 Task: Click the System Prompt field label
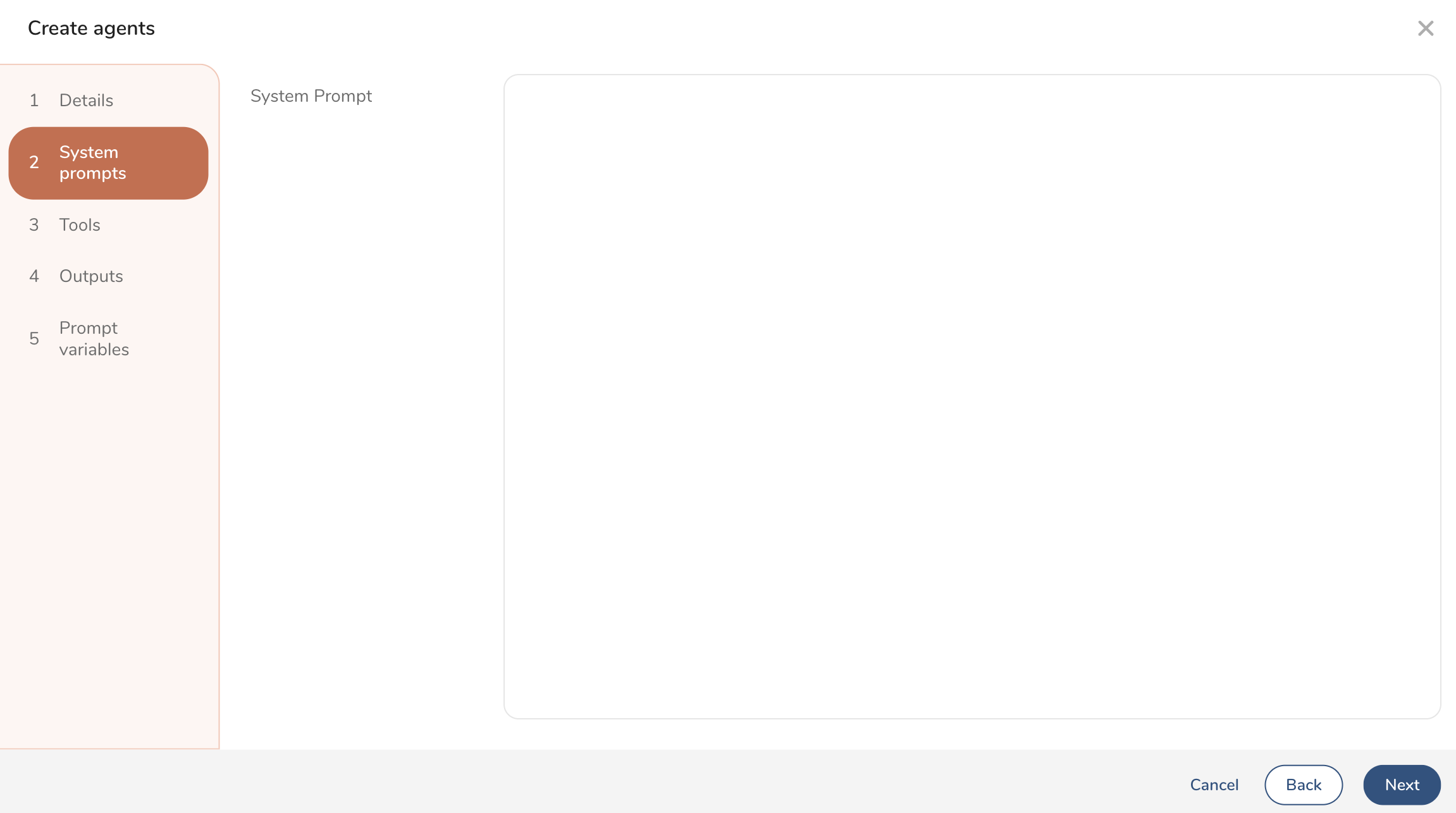tap(311, 96)
